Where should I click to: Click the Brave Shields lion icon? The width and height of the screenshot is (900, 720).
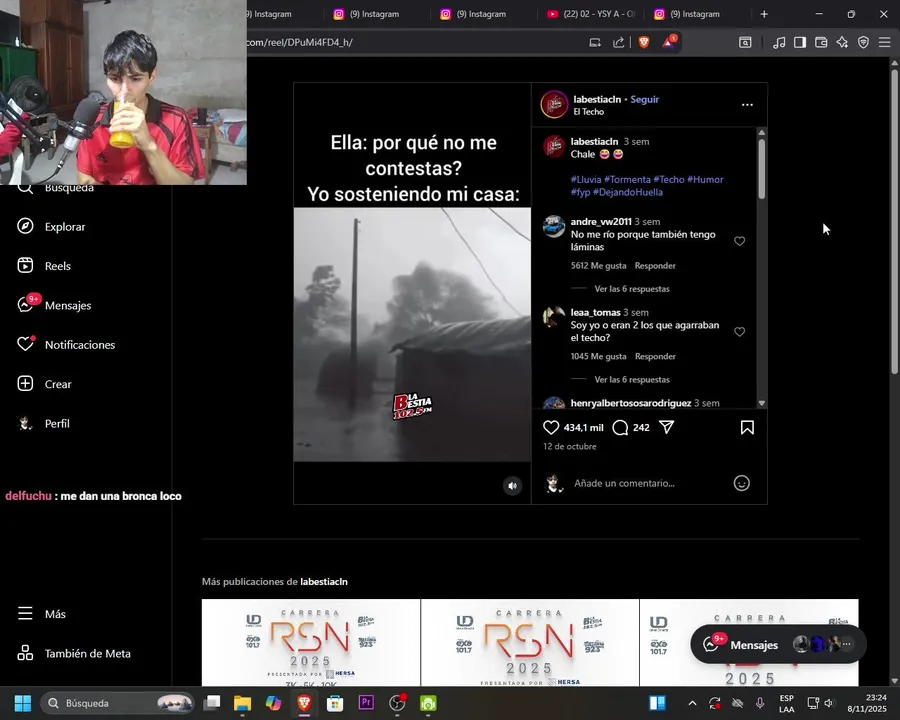coord(644,42)
